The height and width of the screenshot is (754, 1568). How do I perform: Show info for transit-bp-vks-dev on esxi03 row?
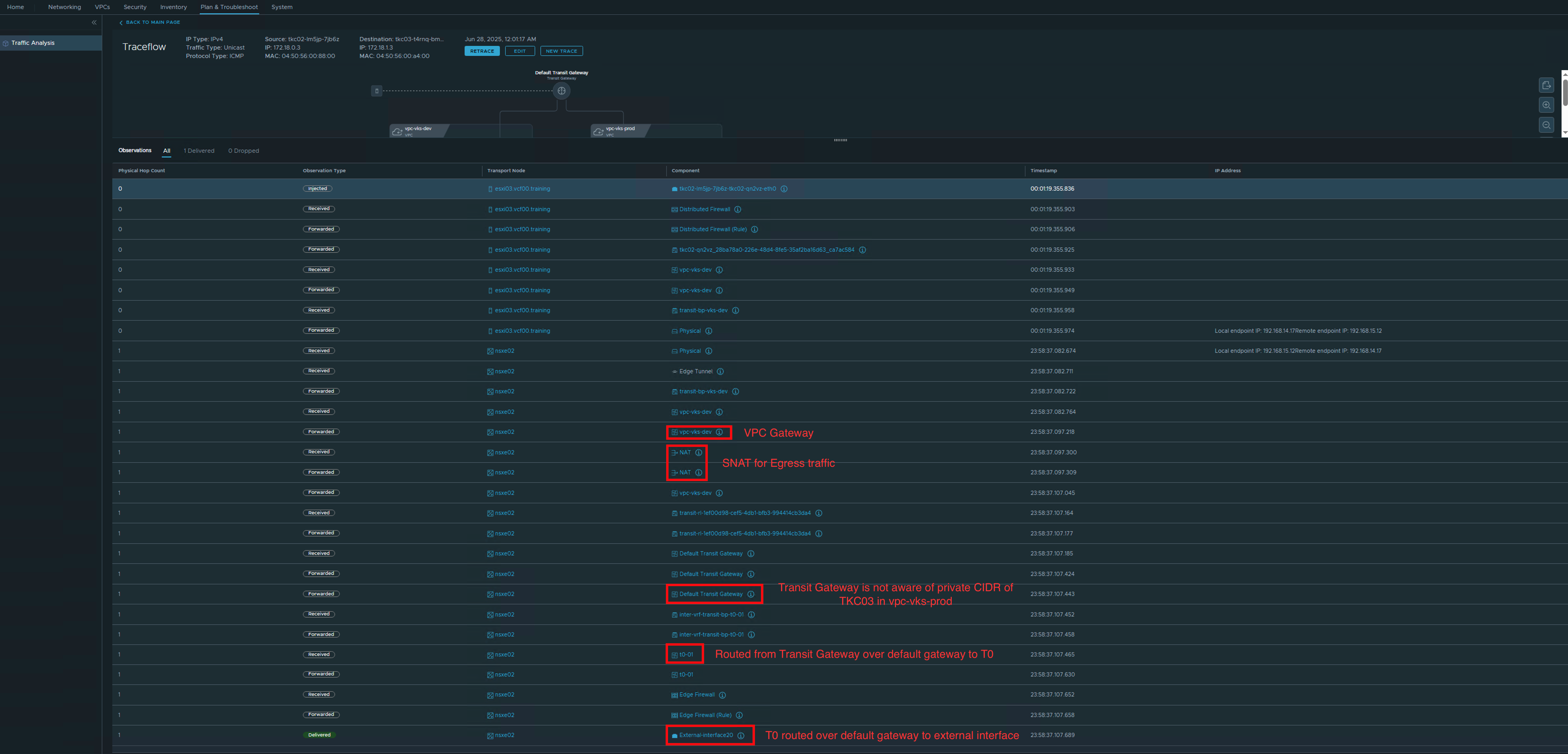[x=735, y=310]
